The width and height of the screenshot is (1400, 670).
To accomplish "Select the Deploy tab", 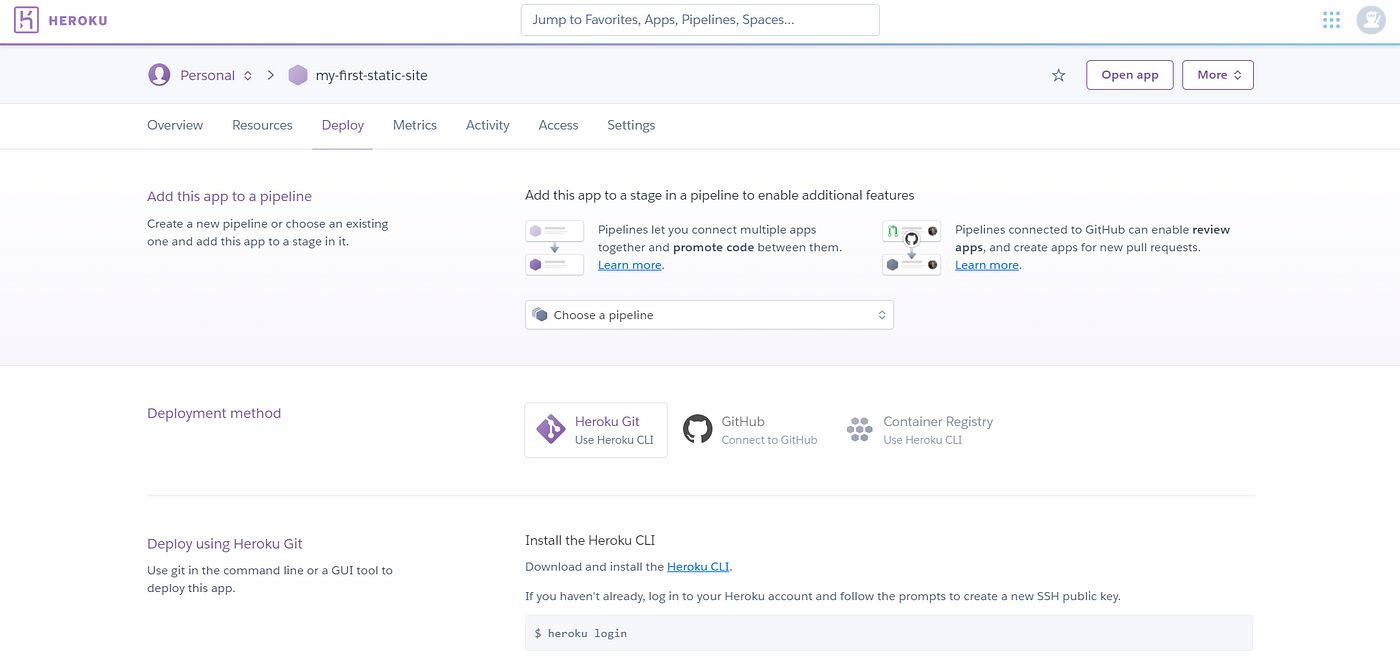I will [343, 125].
